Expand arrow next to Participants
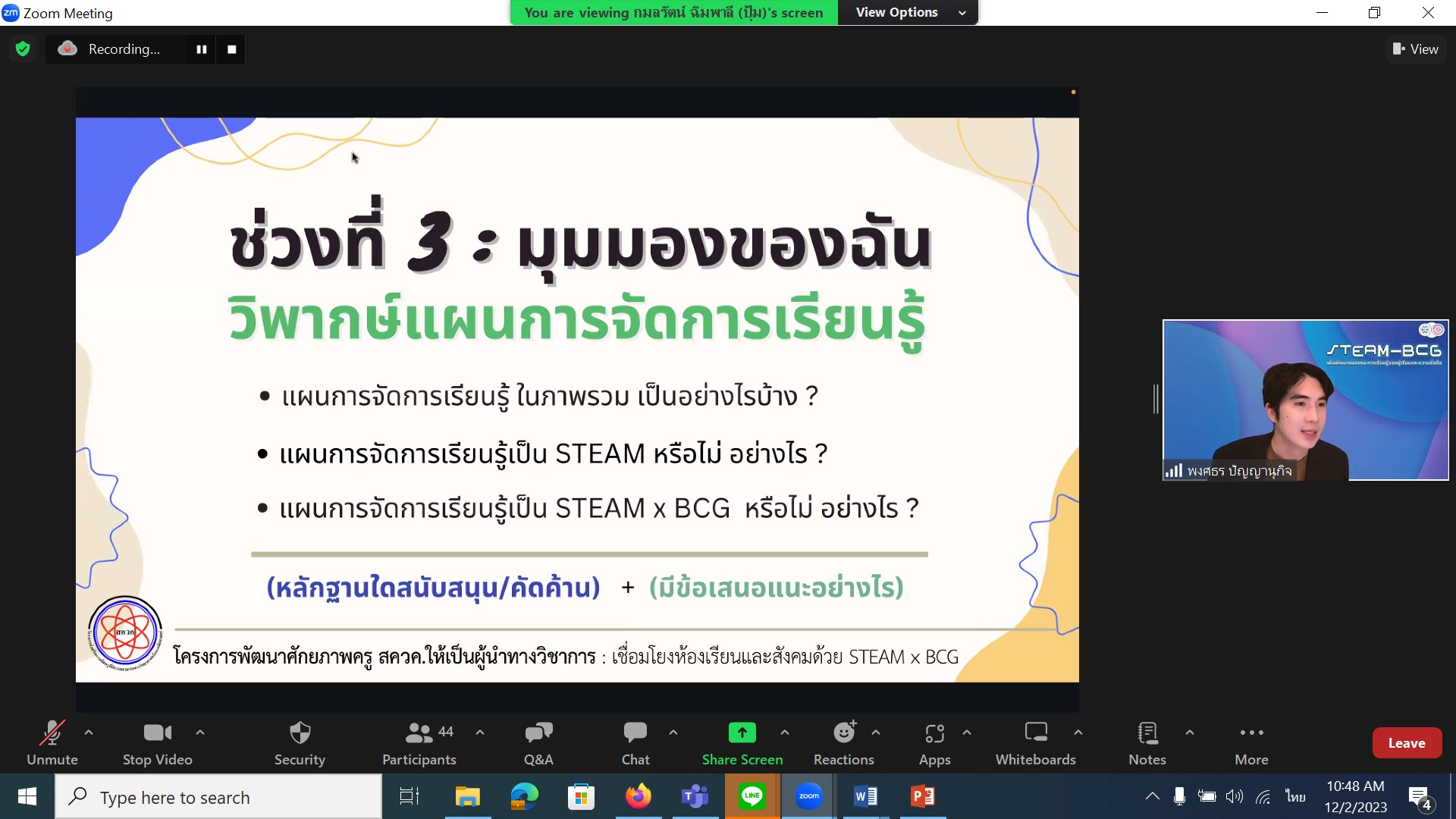 (x=480, y=733)
